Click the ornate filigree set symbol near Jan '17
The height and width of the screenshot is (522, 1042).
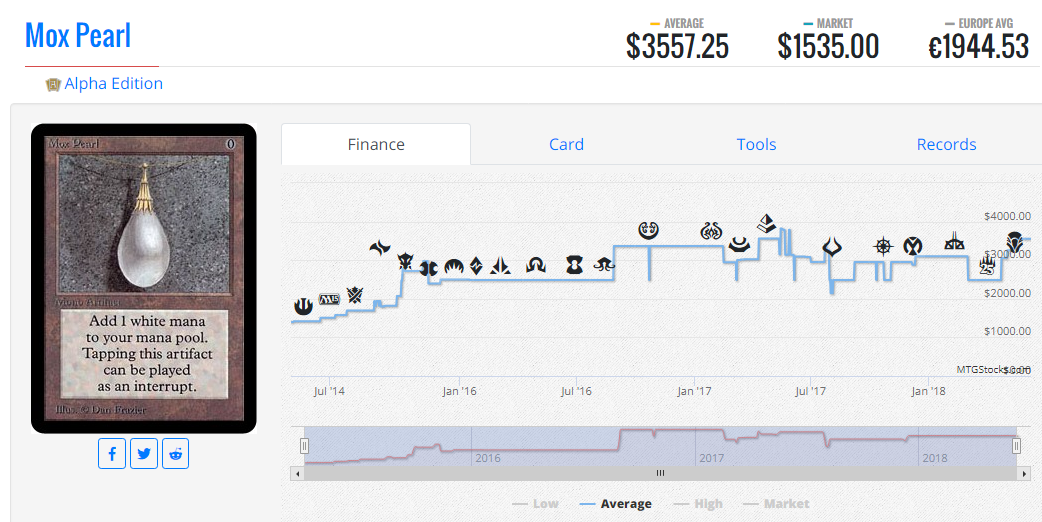pos(711,231)
